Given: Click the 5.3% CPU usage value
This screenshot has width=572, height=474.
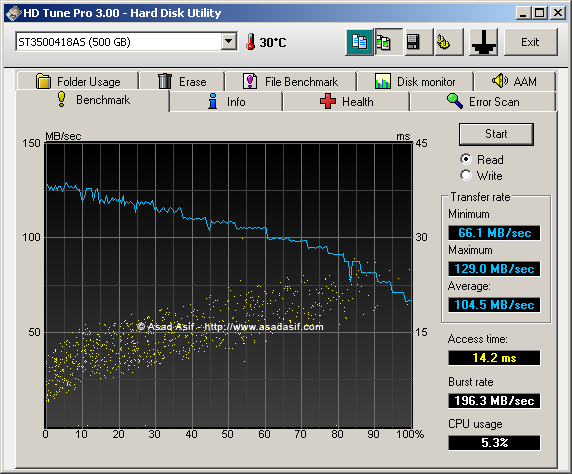Looking at the screenshot, I should [x=494, y=443].
